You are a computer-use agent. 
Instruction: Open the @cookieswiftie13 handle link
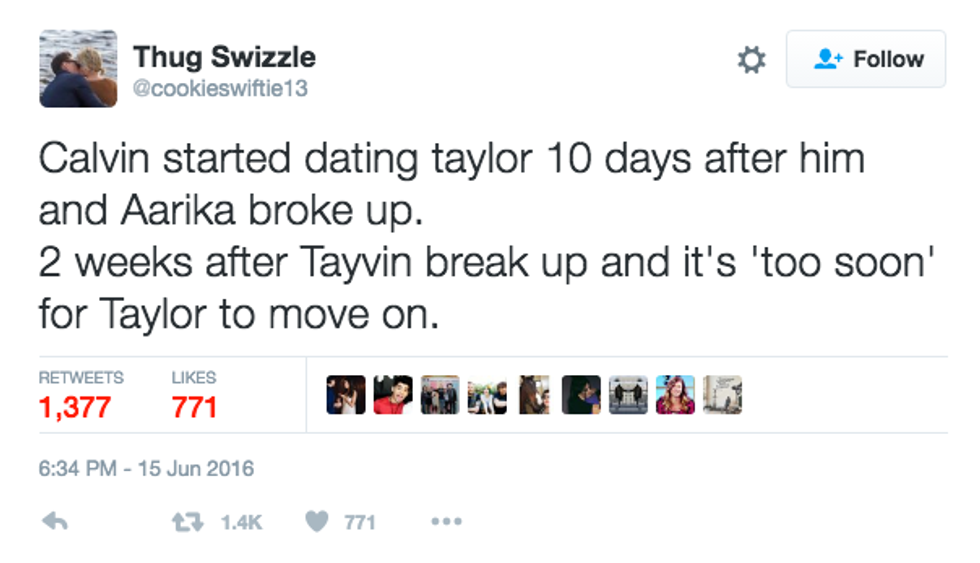pos(220,88)
